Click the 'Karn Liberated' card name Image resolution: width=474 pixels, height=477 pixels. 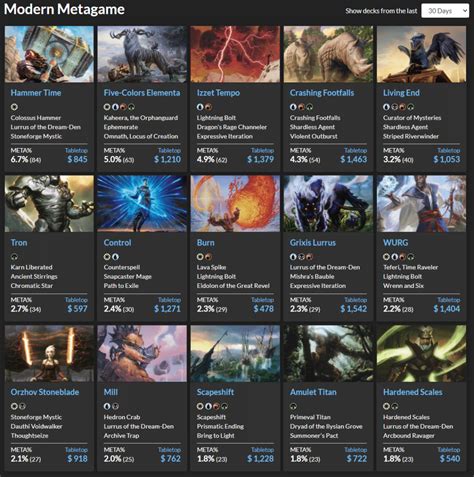pos(31,267)
